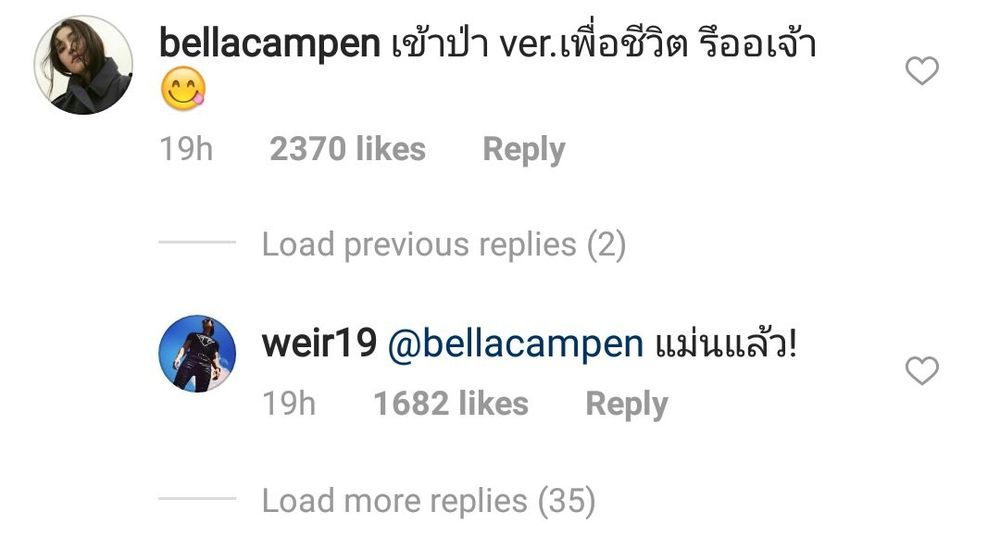Like weir19's reply with the heart icon
The height and width of the screenshot is (536, 1000).
(x=922, y=371)
